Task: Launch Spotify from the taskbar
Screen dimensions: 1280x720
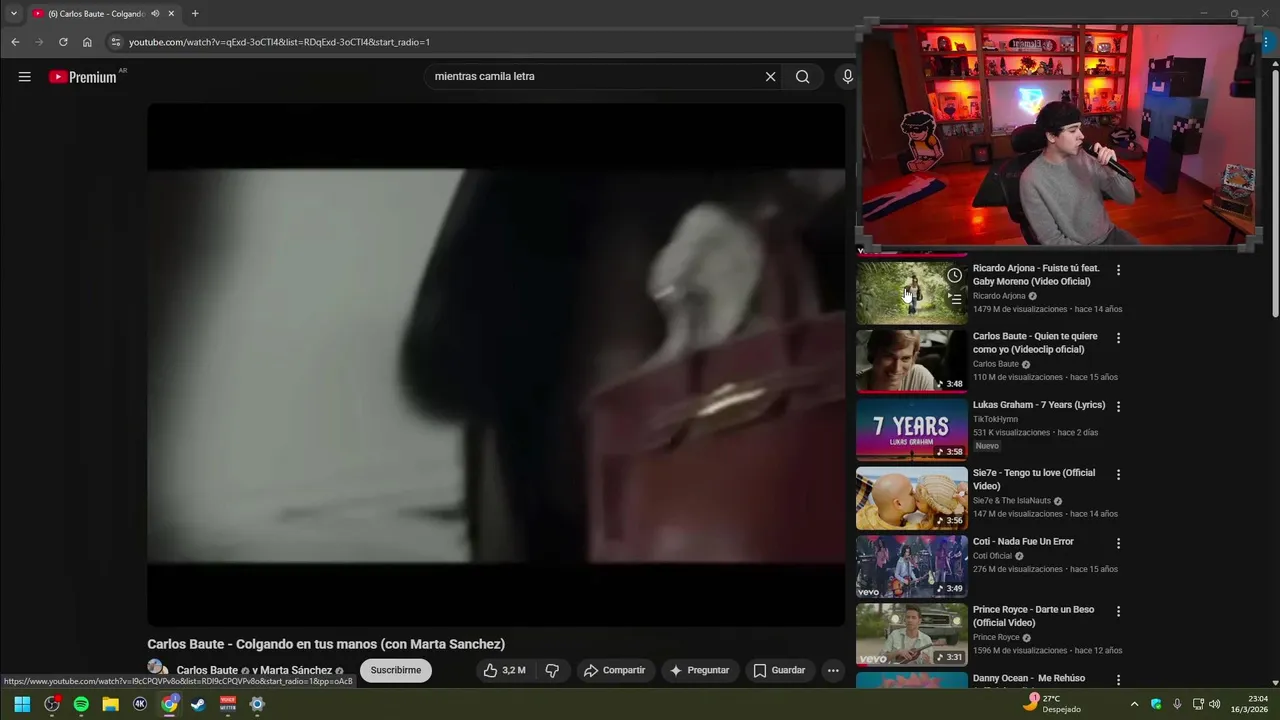Action: pyautogui.click(x=81, y=704)
